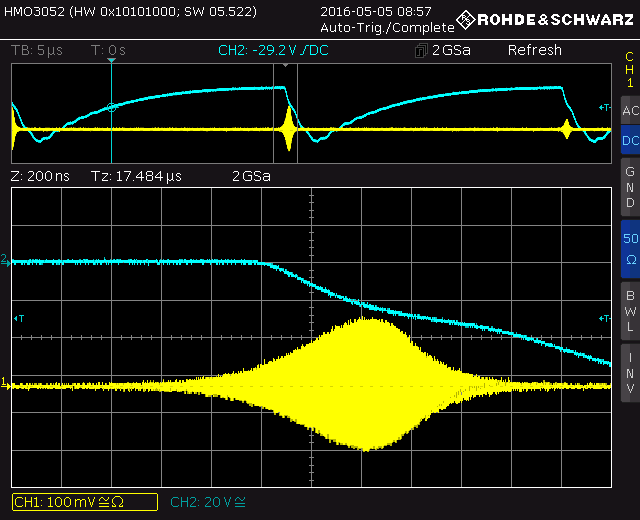The height and width of the screenshot is (520, 640).
Task: Toggle the BWL bandwidth limit
Action: pos(629,310)
